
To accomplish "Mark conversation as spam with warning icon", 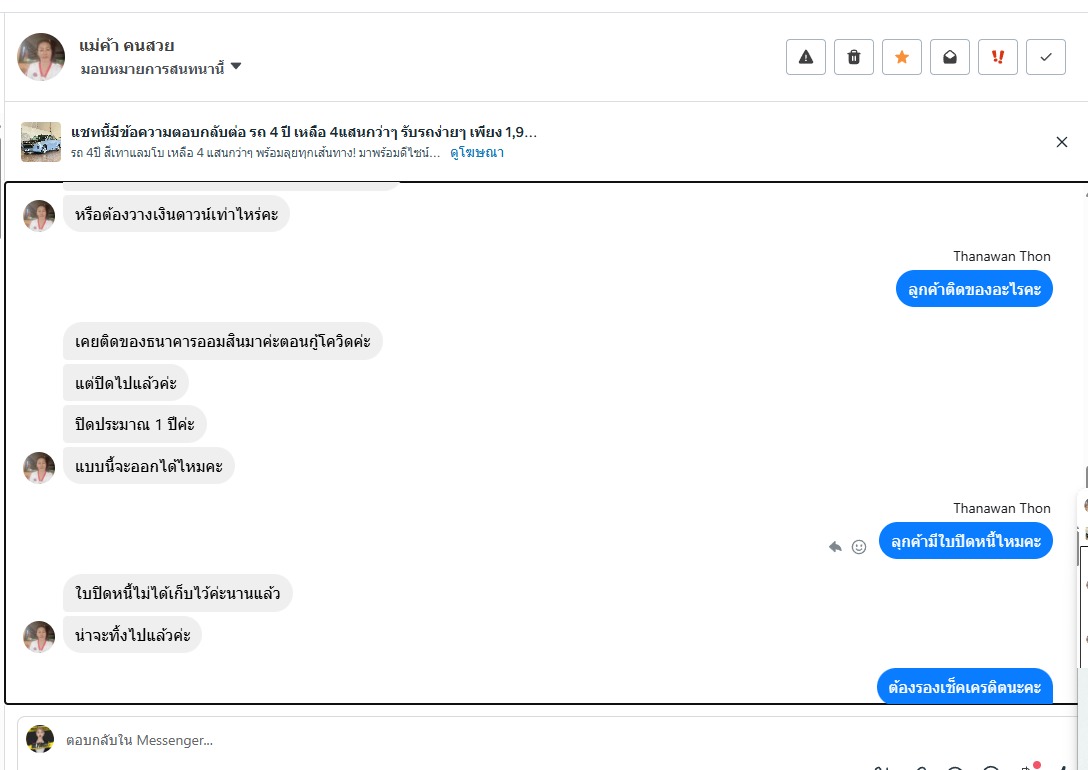I will point(806,57).
